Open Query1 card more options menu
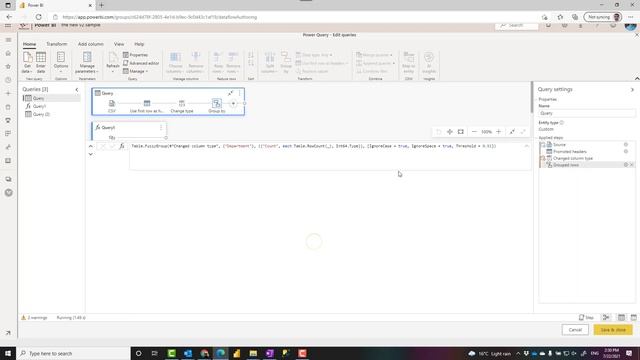 [x=161, y=127]
